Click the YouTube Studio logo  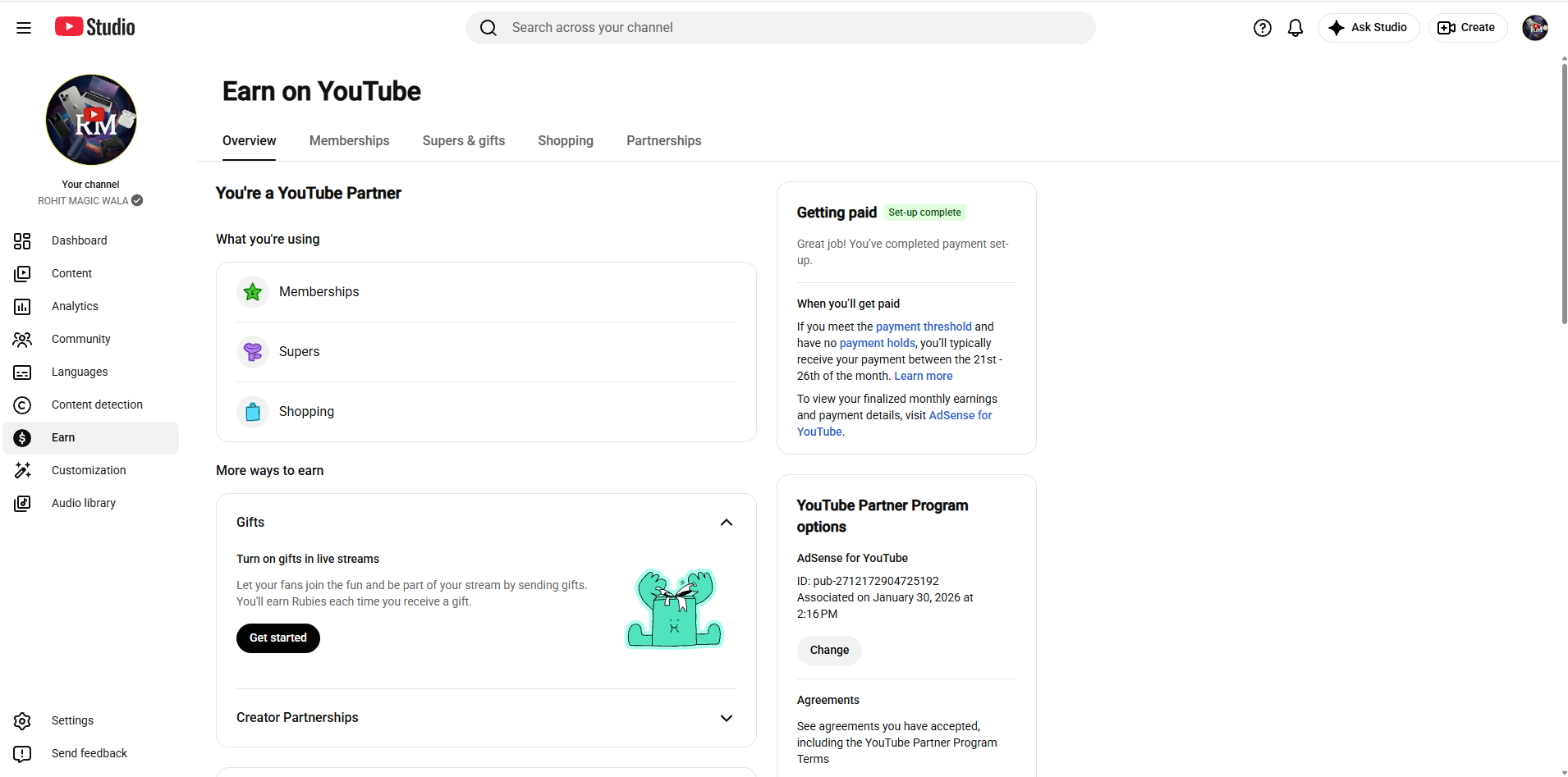tap(95, 27)
